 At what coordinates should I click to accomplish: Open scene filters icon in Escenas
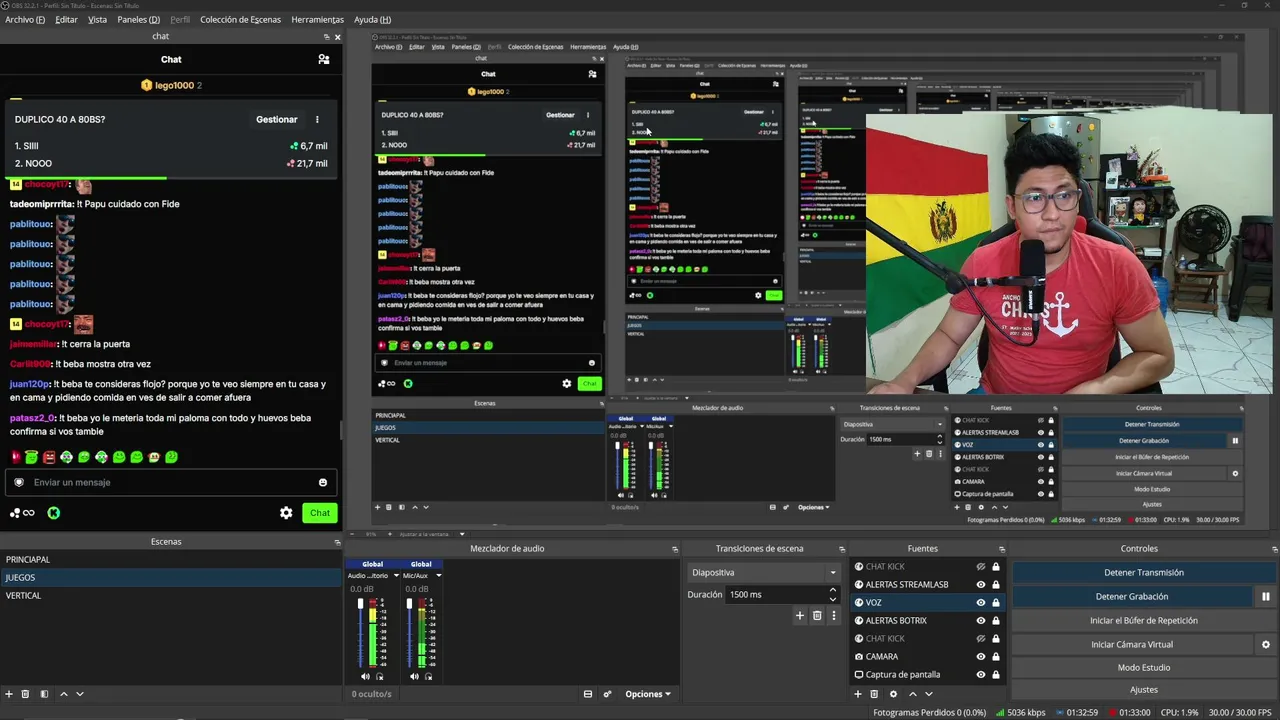(44, 694)
